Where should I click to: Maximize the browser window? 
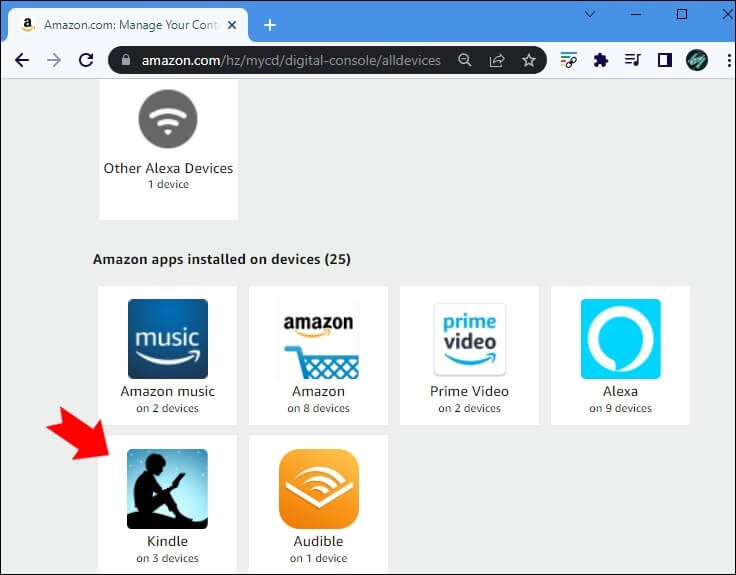point(682,14)
